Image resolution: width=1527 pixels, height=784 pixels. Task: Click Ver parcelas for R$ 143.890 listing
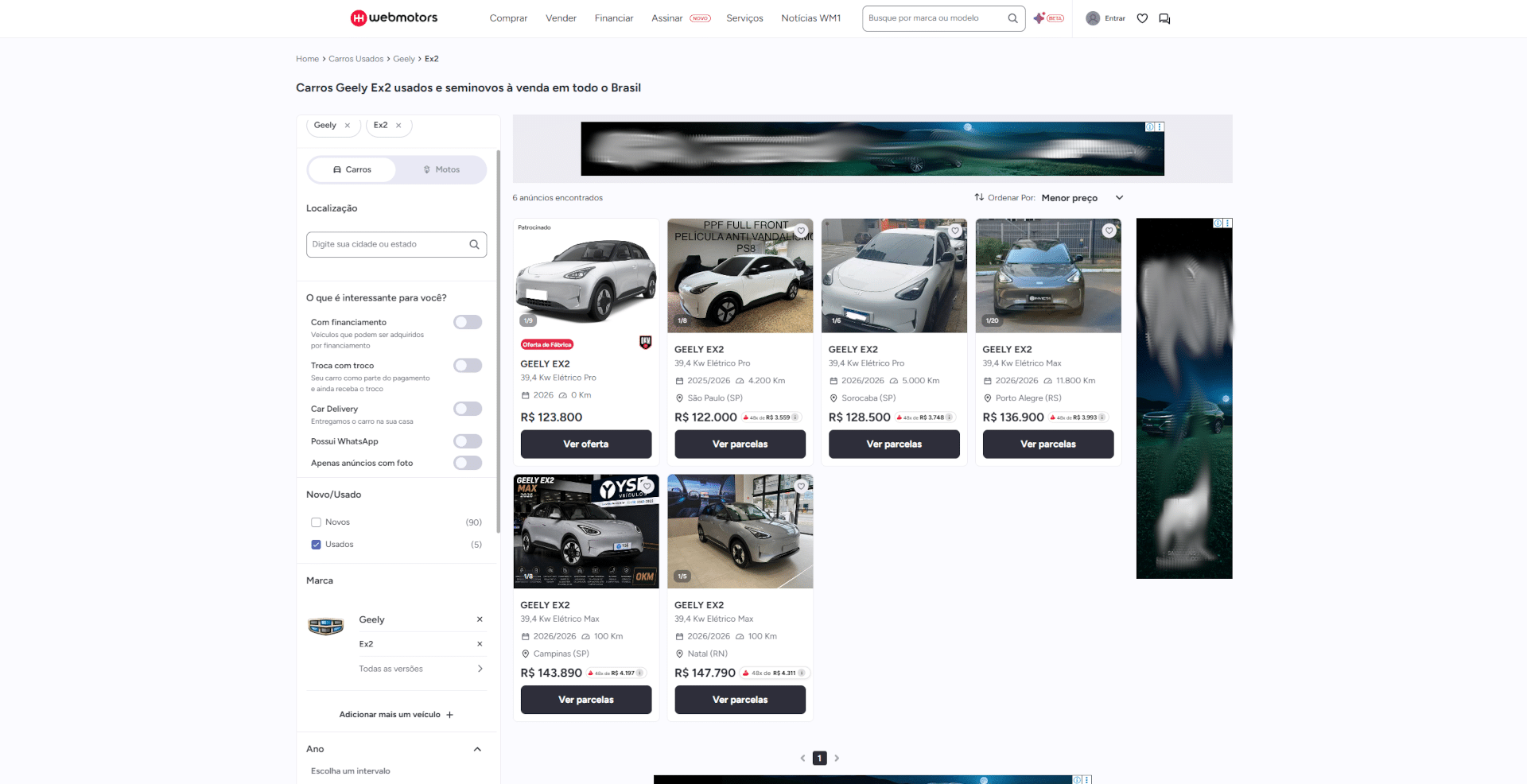click(x=586, y=700)
